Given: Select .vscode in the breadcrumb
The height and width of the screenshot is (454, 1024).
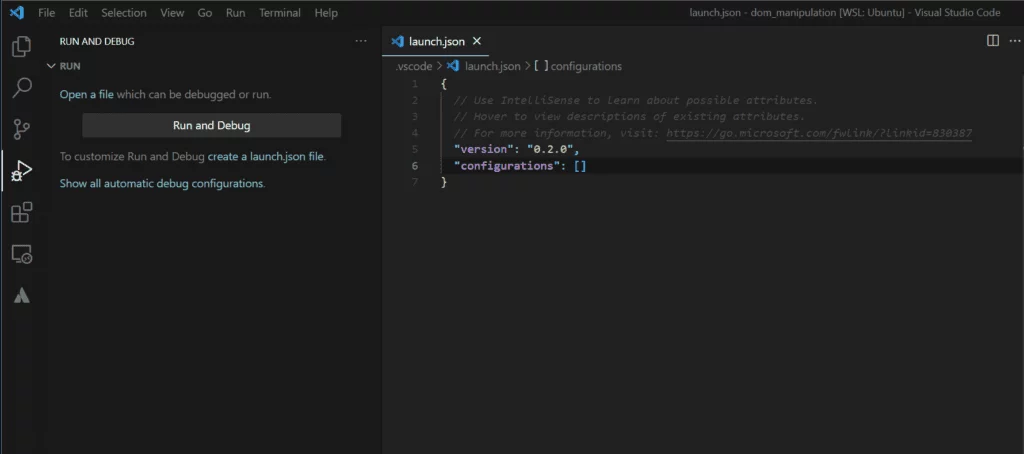Looking at the screenshot, I should point(414,66).
